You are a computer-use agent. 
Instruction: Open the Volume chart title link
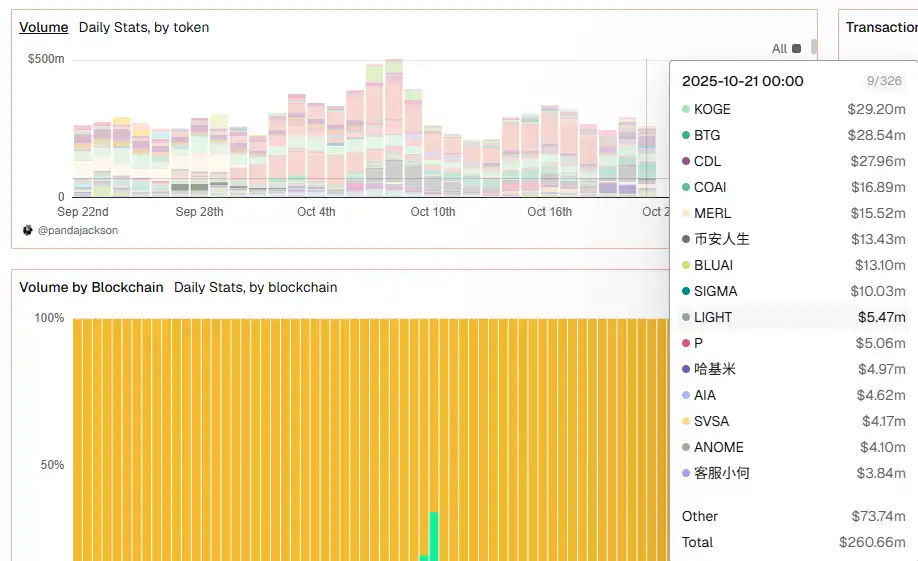point(44,27)
